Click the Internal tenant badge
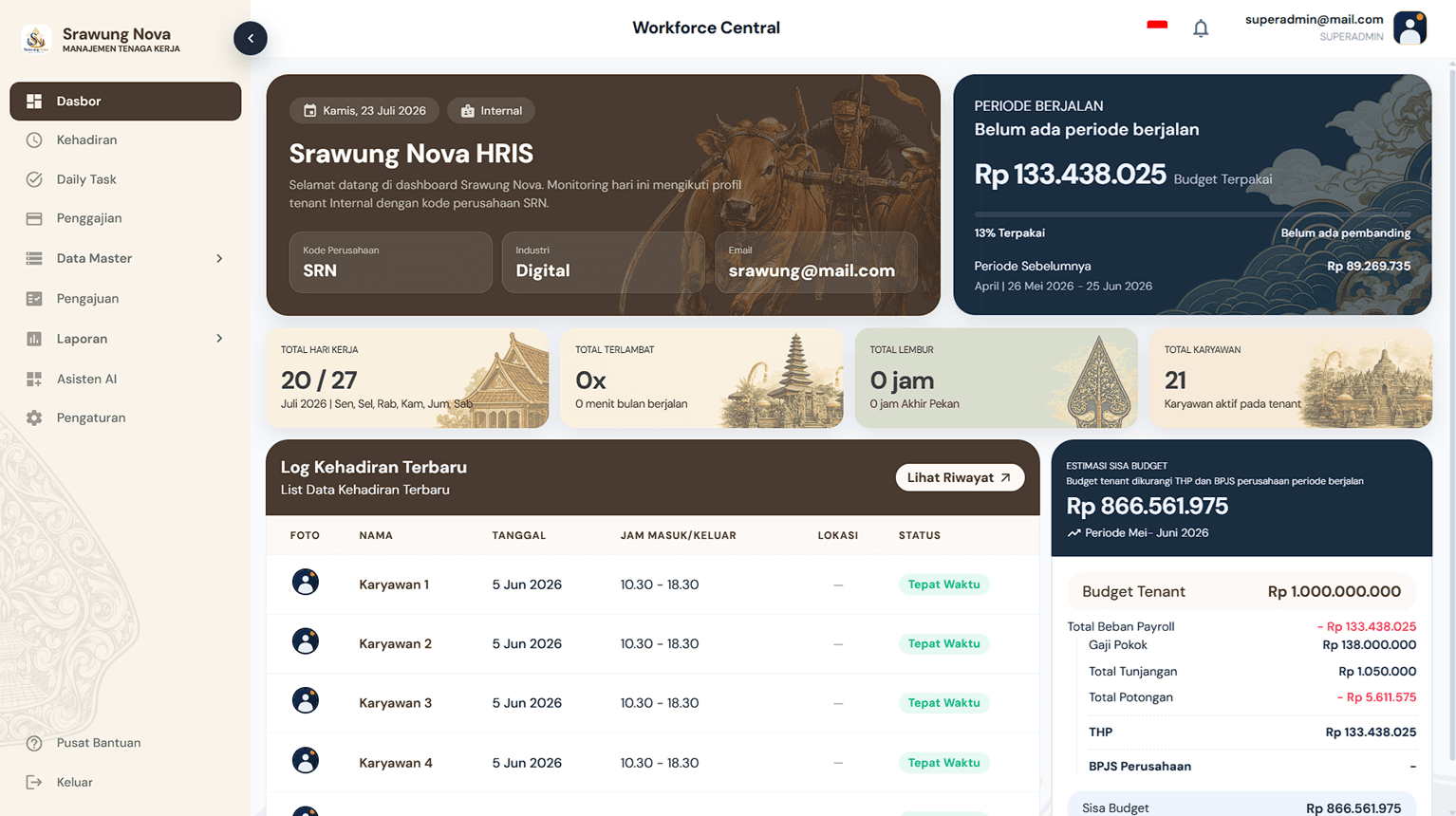The width and height of the screenshot is (1456, 816). point(491,111)
